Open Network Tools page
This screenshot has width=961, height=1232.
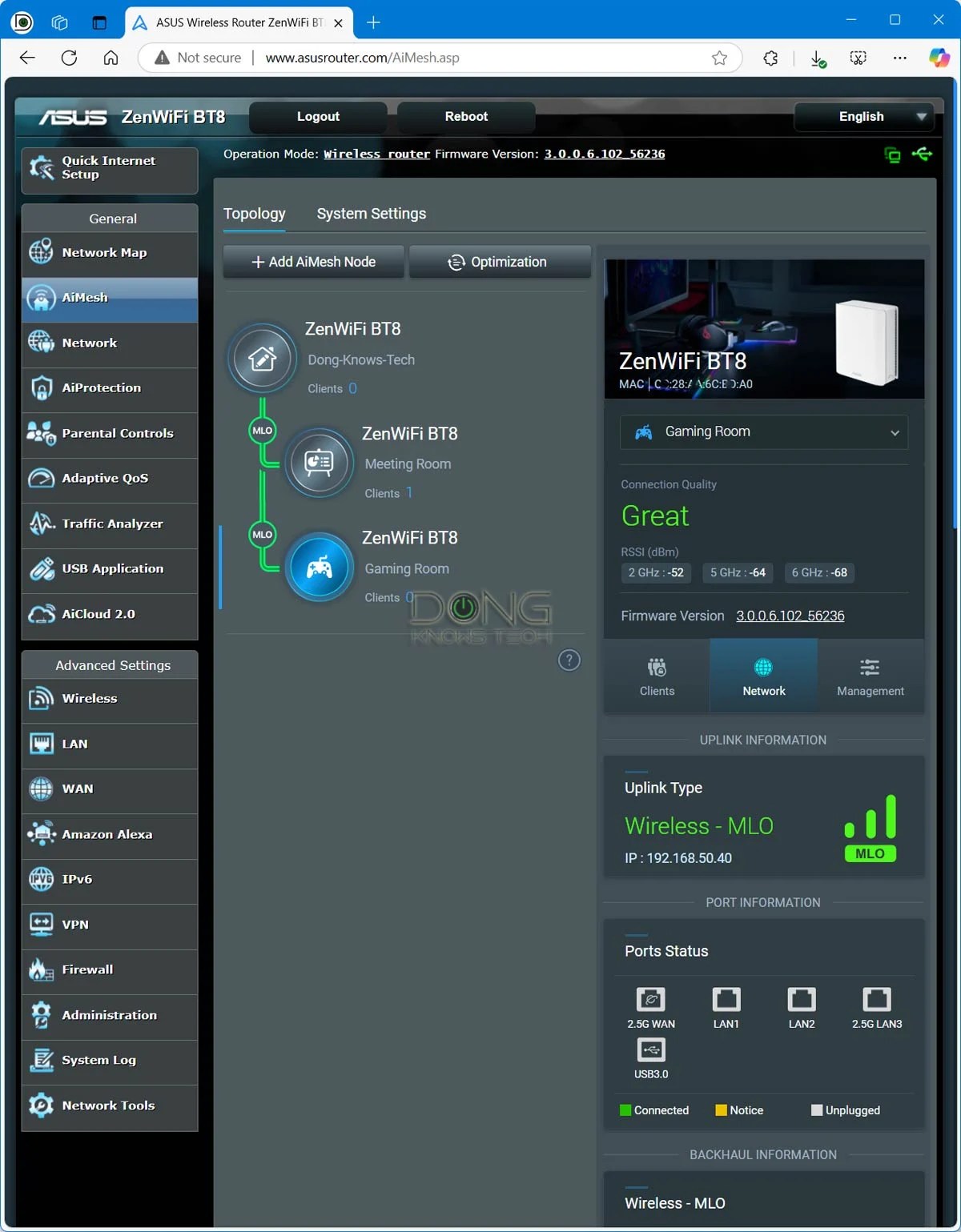[110, 1107]
